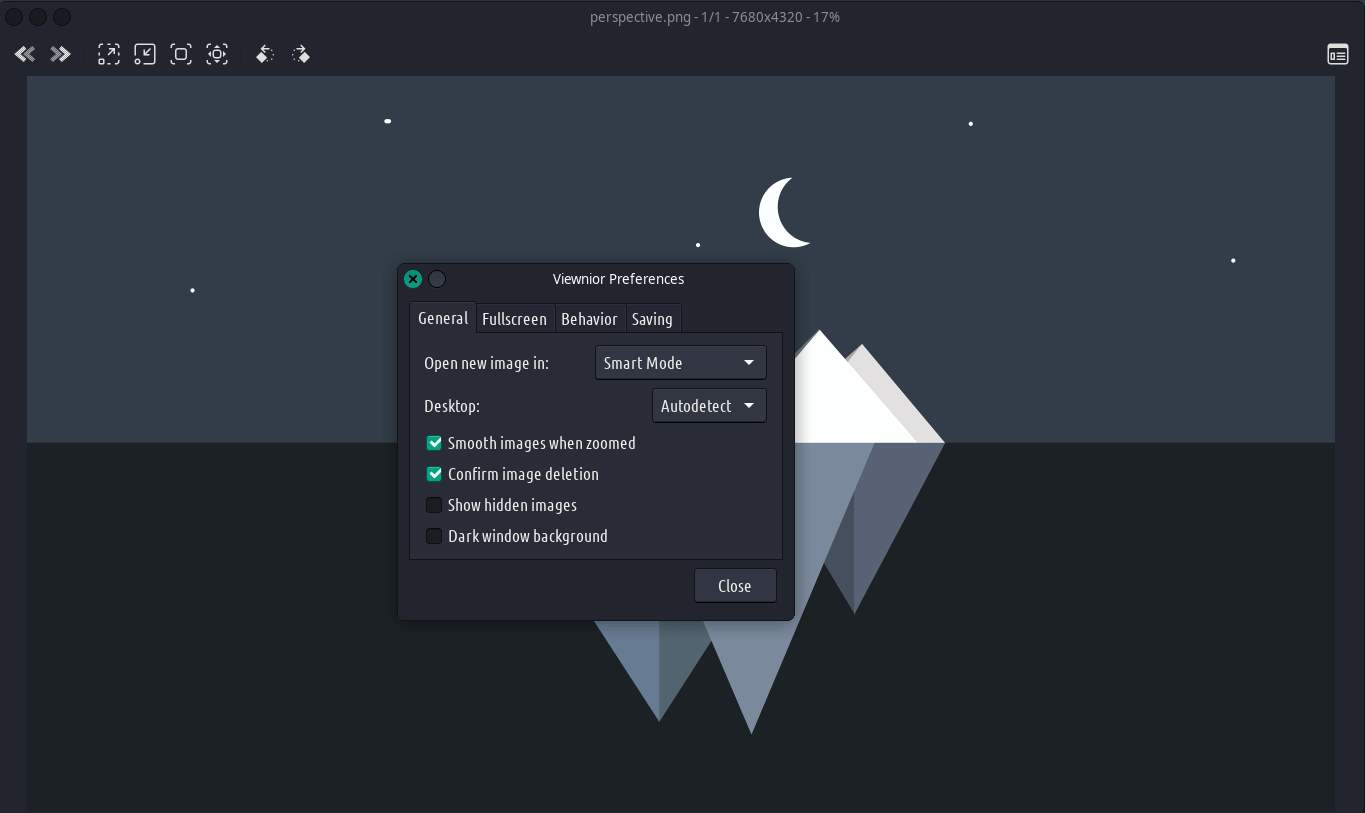The image size is (1365, 813).
Task: Select the Saving tab
Action: pos(652,319)
